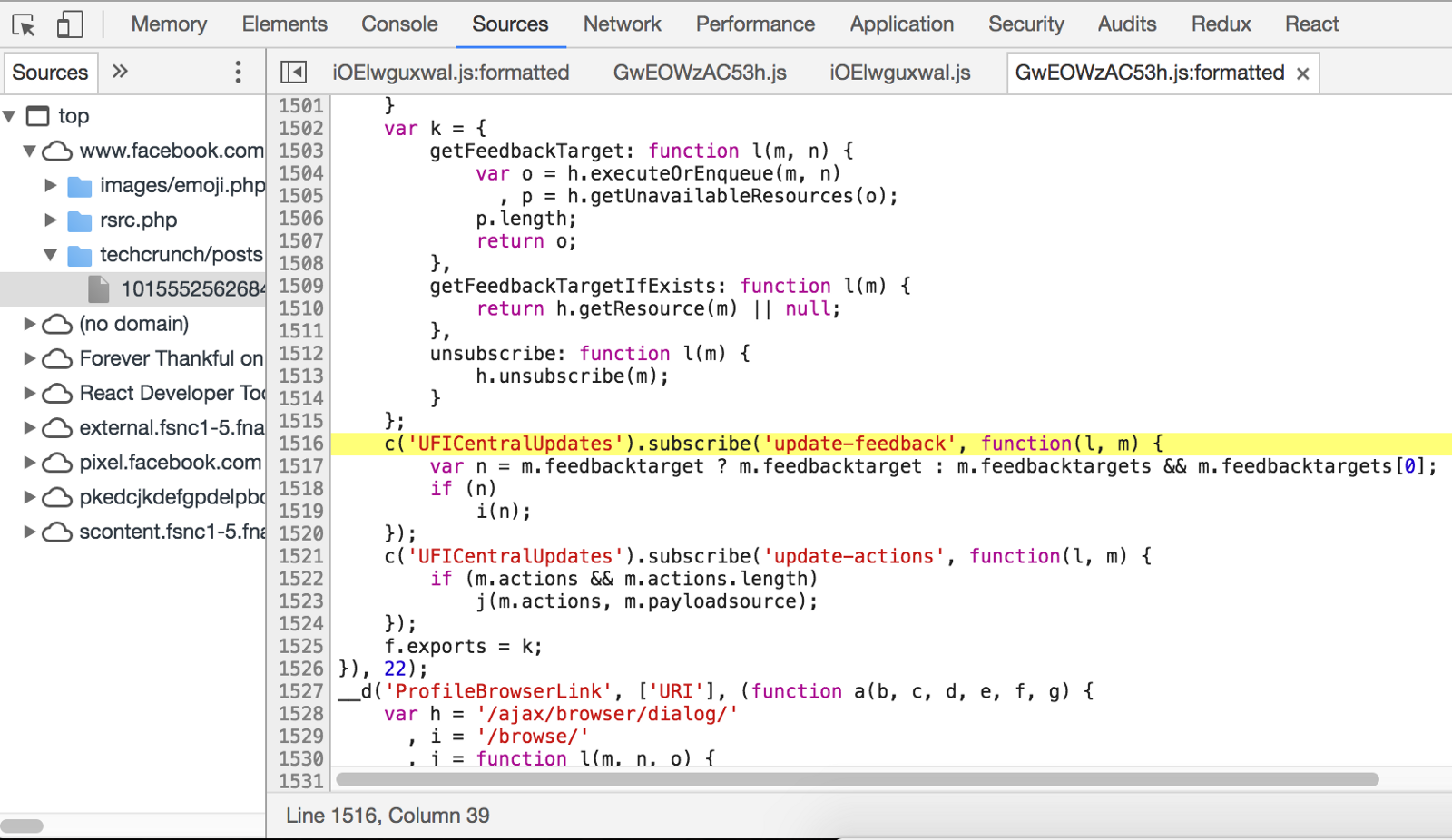Screen dimensions: 1452x840
Task: Hide the navigator with the panel toggle icon
Action: coord(292,72)
